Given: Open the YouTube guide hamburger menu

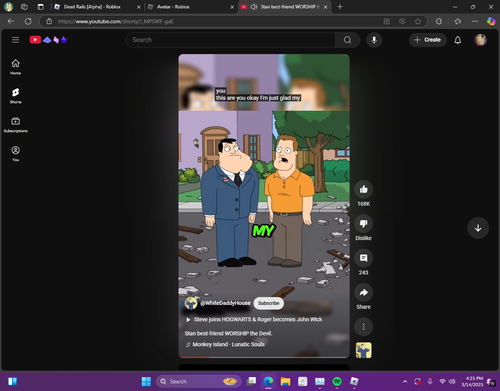Looking at the screenshot, I should coord(15,40).
